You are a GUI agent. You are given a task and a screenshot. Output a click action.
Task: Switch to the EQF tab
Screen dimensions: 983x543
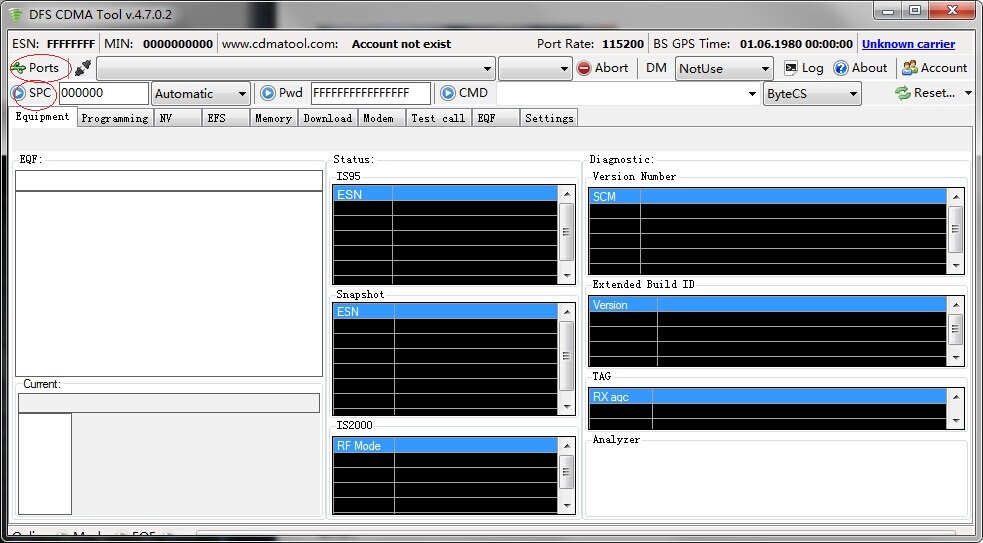(x=495, y=118)
